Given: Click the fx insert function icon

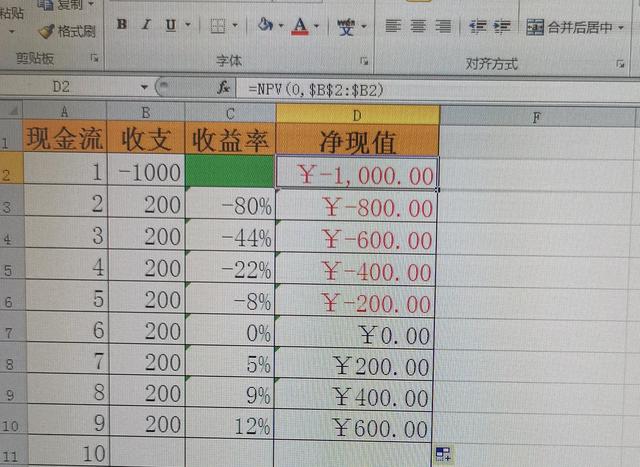Looking at the screenshot, I should (223, 87).
